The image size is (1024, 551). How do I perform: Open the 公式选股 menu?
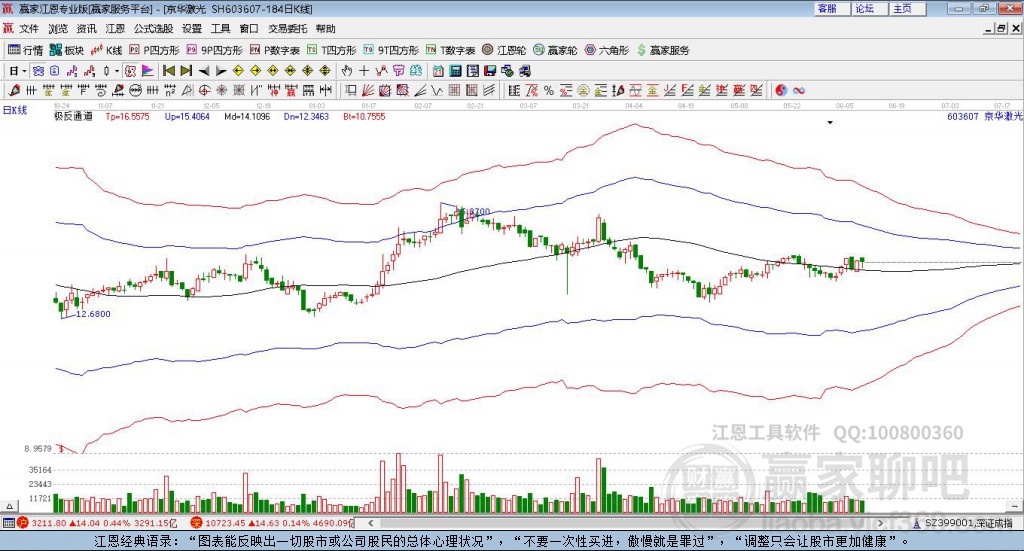153,29
